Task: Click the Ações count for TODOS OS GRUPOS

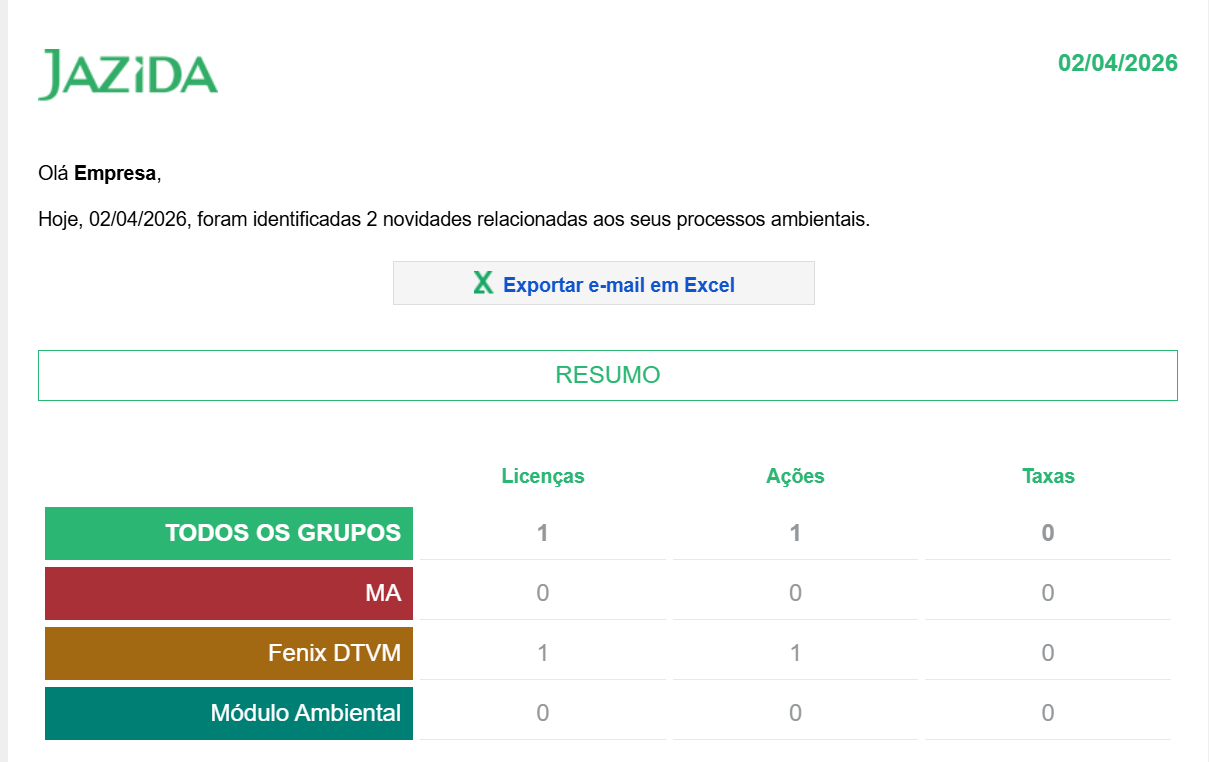Action: (x=795, y=533)
